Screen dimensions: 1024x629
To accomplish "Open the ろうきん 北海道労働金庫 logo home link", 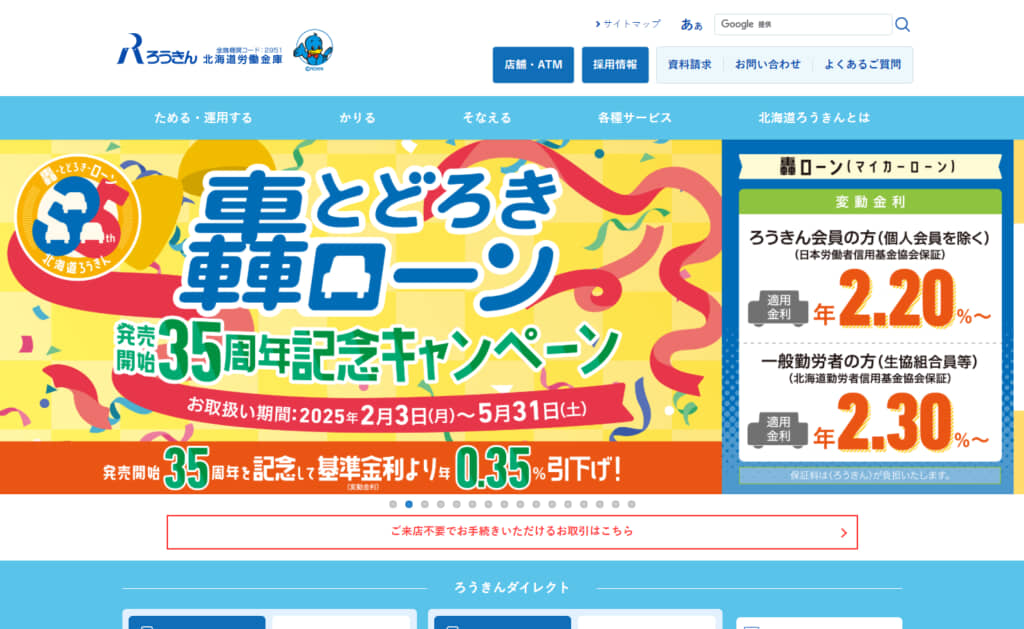I will click(x=200, y=50).
